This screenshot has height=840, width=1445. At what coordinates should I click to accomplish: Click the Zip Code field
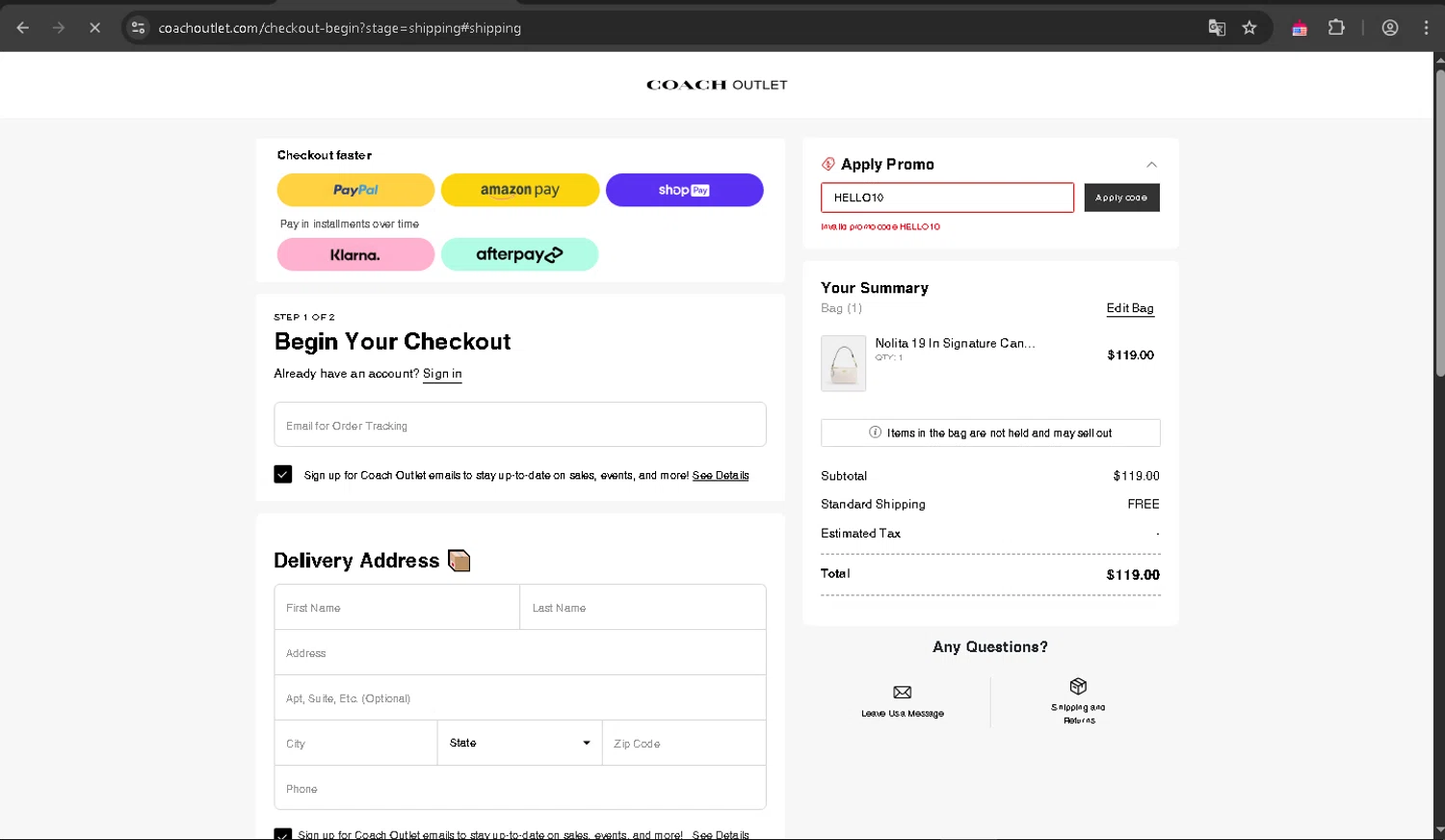click(x=684, y=743)
